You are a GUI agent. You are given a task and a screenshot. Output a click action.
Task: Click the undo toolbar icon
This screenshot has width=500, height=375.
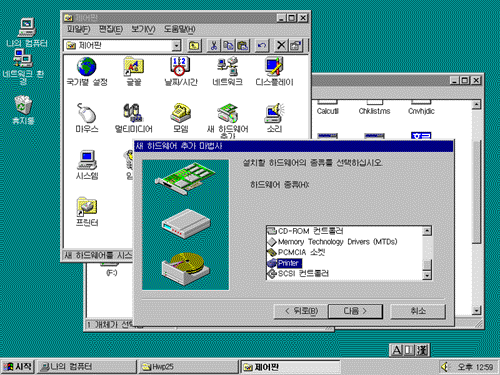[262, 45]
